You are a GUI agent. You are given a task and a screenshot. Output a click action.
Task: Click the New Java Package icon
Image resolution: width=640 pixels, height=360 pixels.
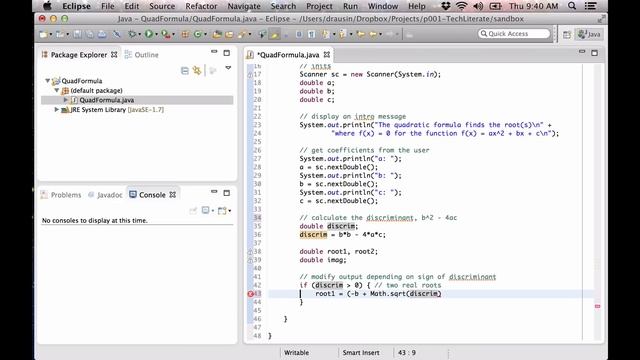[x=184, y=34]
